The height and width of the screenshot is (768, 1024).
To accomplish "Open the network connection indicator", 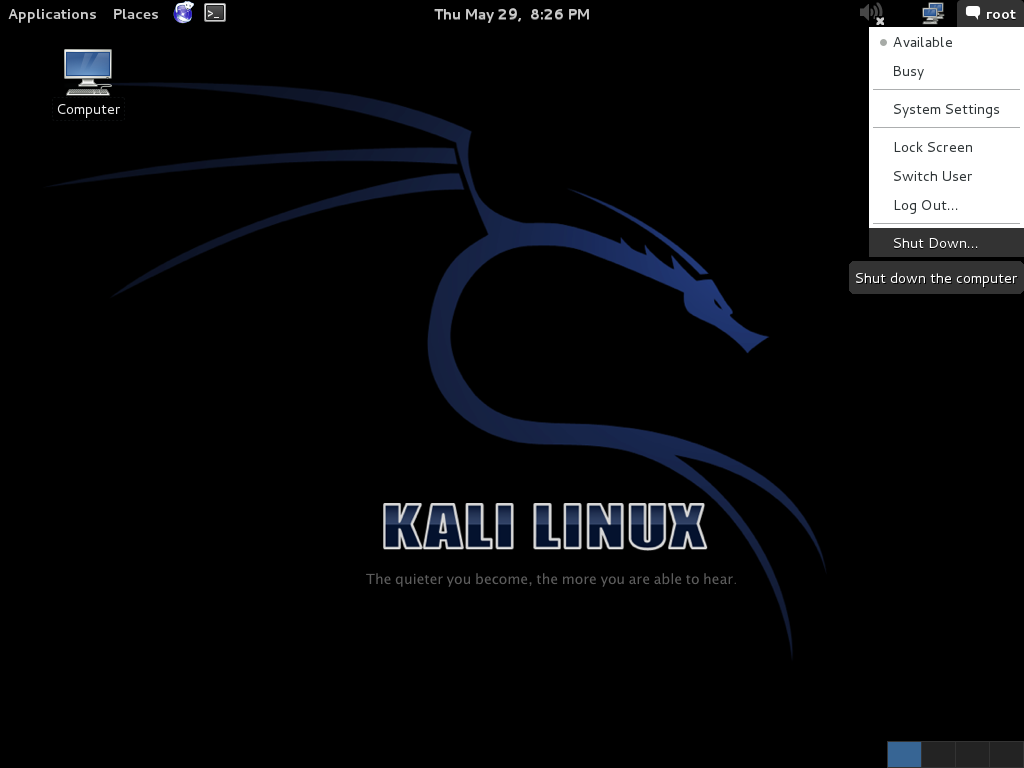I will tap(933, 13).
